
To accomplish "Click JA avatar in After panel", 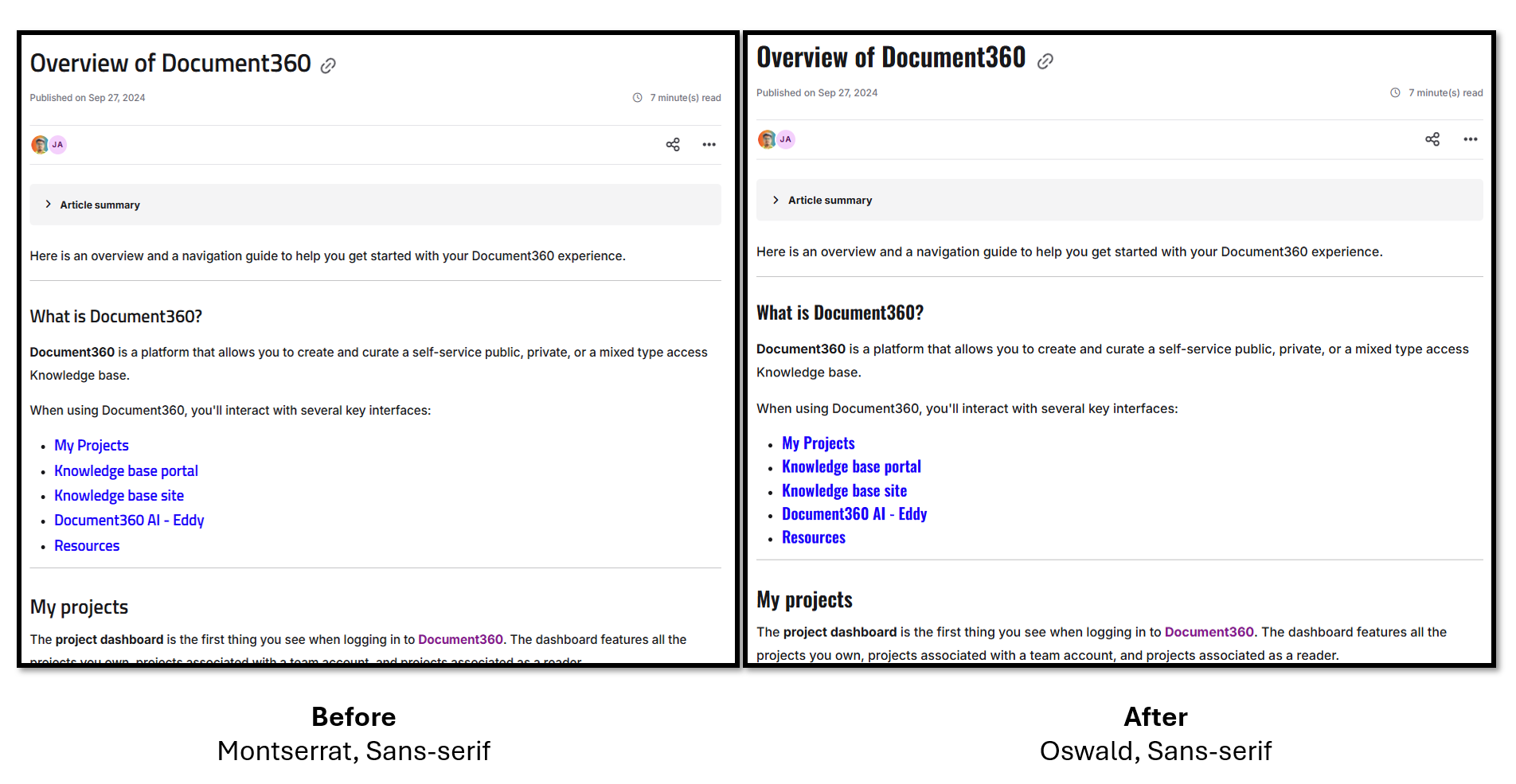I will tap(786, 139).
